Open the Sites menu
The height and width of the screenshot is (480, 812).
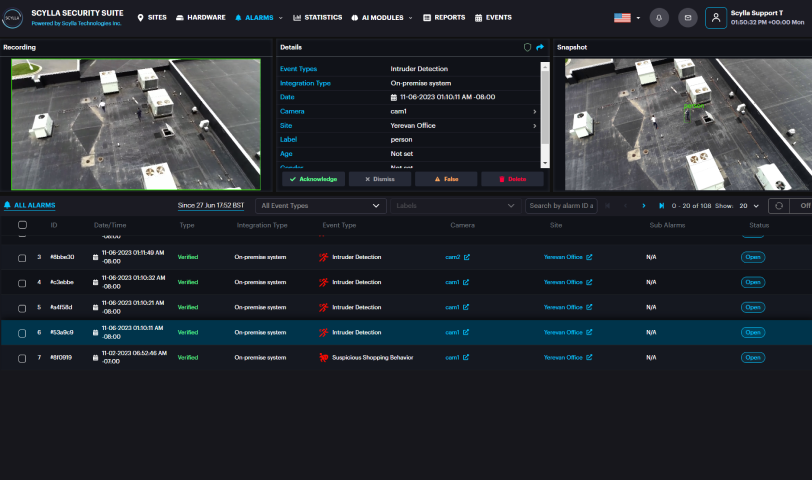click(152, 18)
